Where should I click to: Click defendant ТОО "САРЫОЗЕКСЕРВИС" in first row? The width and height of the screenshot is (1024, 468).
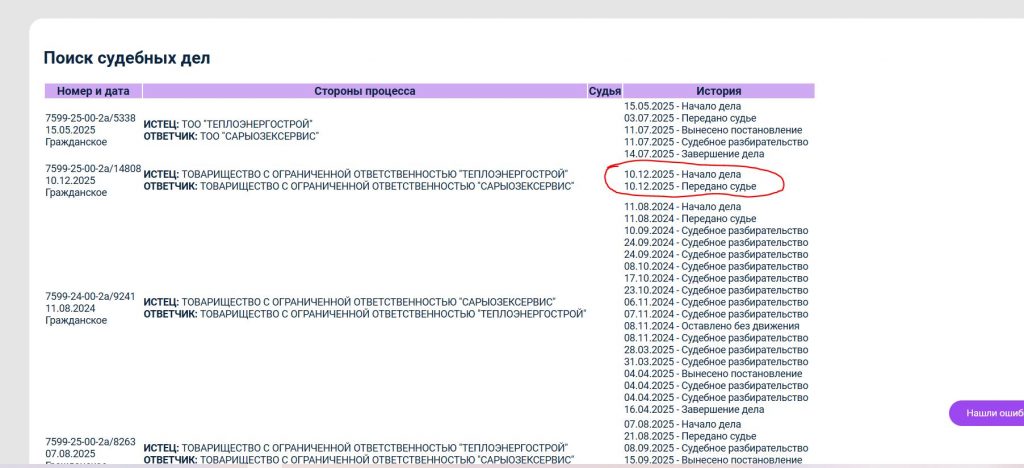tap(249, 136)
